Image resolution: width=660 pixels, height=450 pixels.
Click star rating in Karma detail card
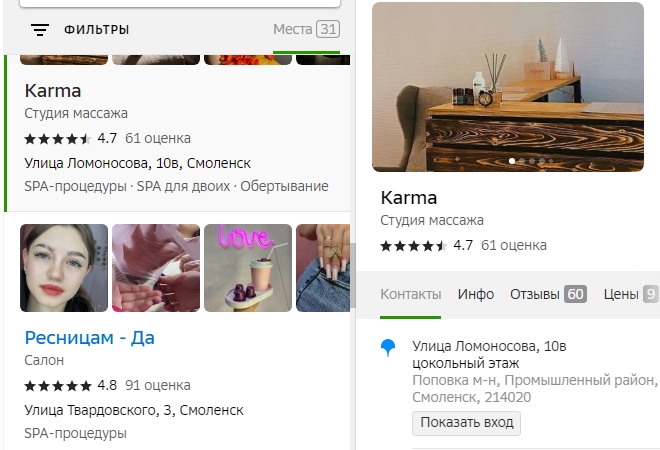[x=414, y=245]
